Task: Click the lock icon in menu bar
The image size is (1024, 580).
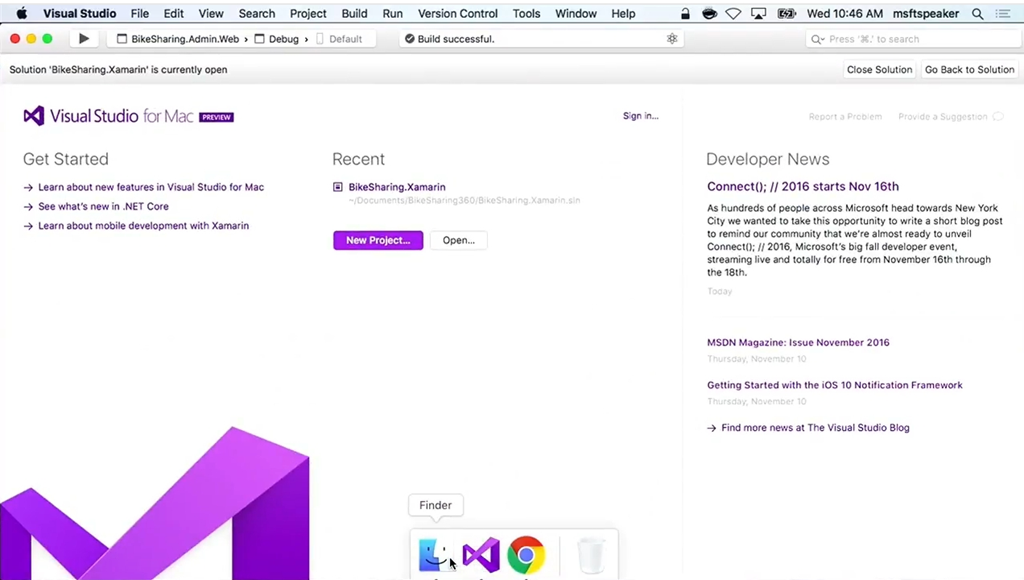Action: 685,13
